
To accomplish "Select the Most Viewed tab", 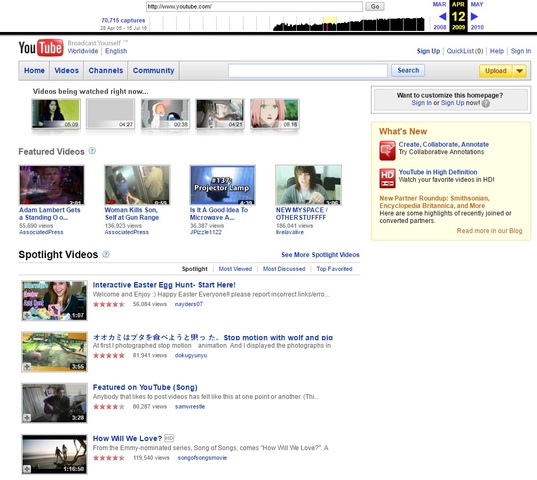I will [235, 269].
